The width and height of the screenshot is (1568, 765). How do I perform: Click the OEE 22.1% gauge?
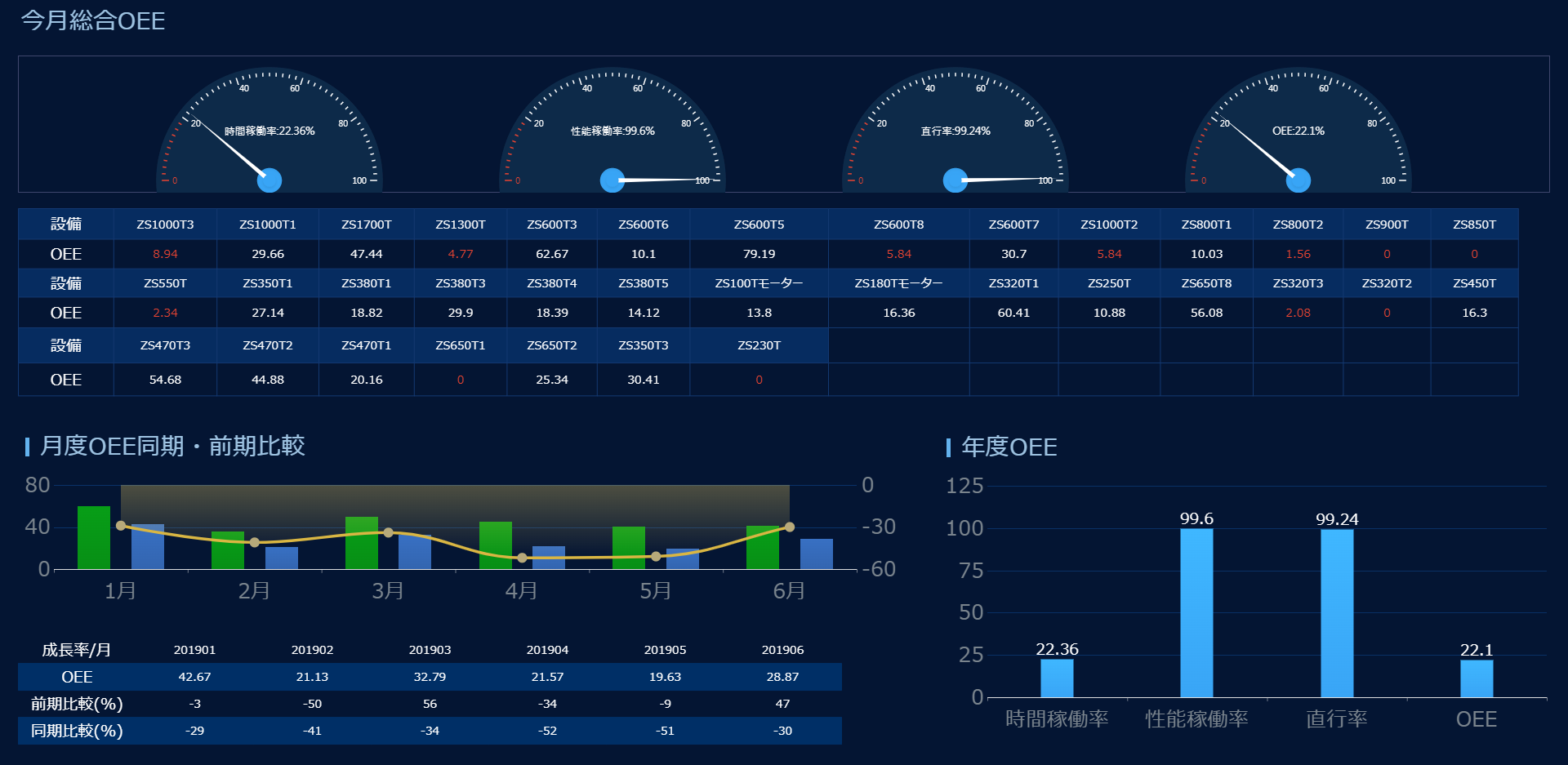(1298, 131)
